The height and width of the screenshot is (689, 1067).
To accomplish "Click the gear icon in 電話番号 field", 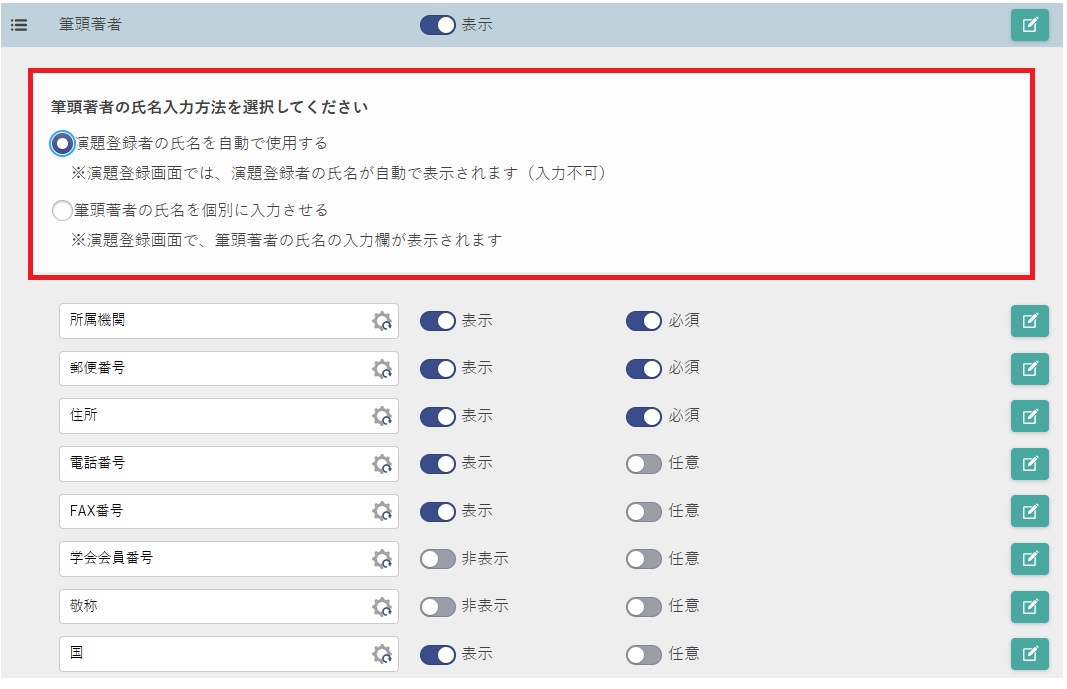I will 382,464.
